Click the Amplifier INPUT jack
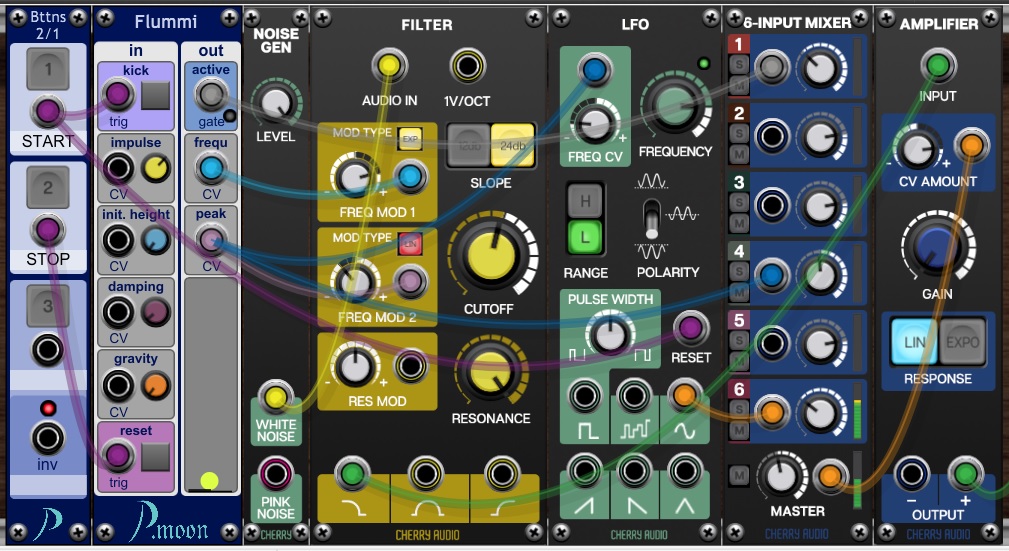The image size is (1009, 551). (938, 66)
